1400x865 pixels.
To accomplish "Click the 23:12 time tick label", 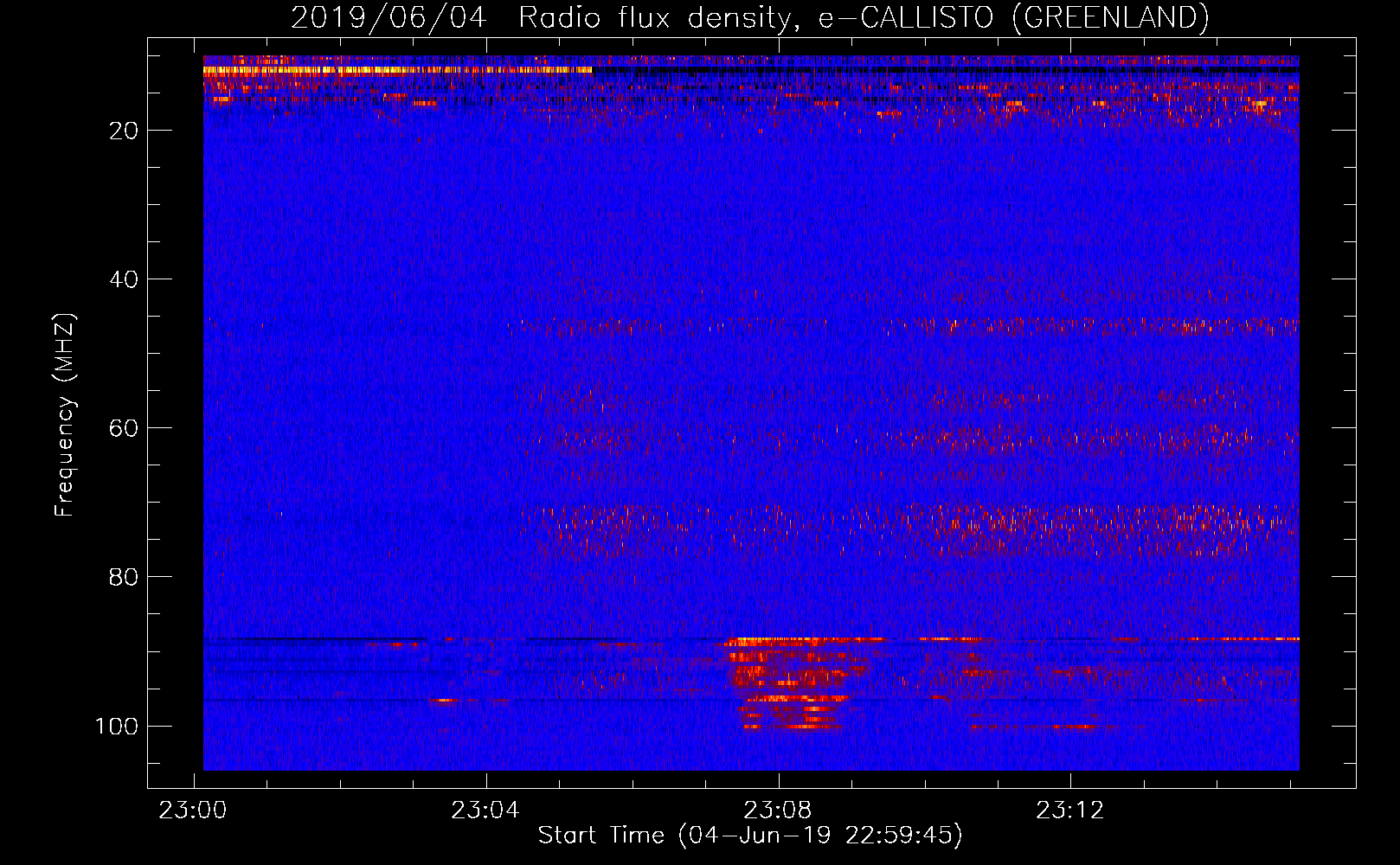I will [1070, 811].
